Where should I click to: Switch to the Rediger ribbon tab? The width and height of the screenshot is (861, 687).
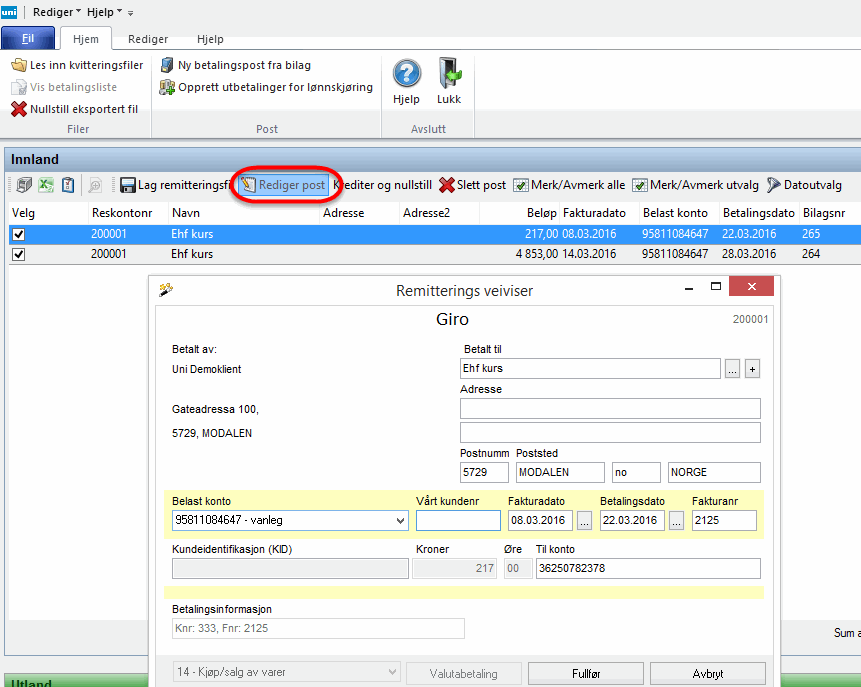tap(148, 39)
